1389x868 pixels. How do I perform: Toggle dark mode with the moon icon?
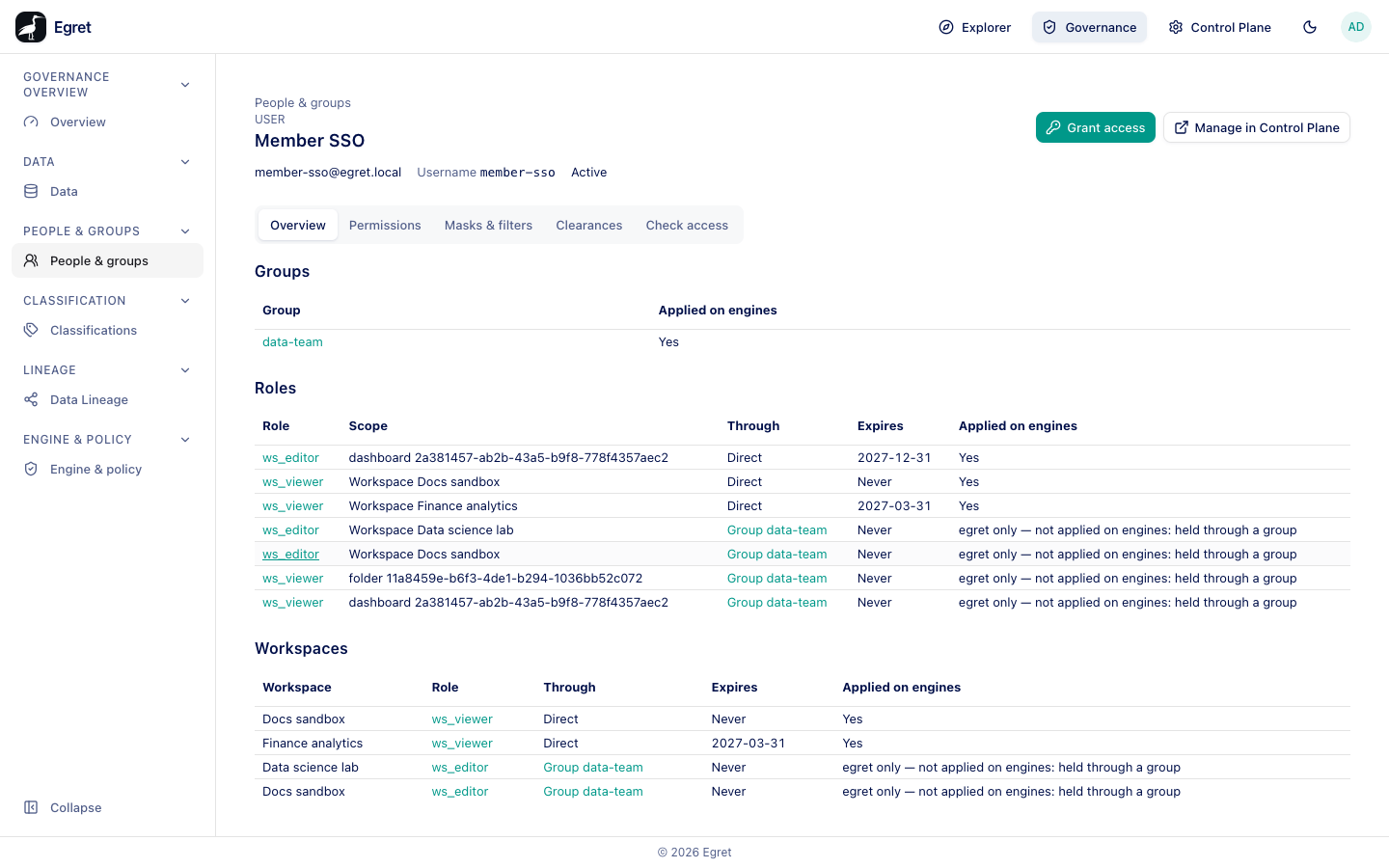pyautogui.click(x=1310, y=27)
